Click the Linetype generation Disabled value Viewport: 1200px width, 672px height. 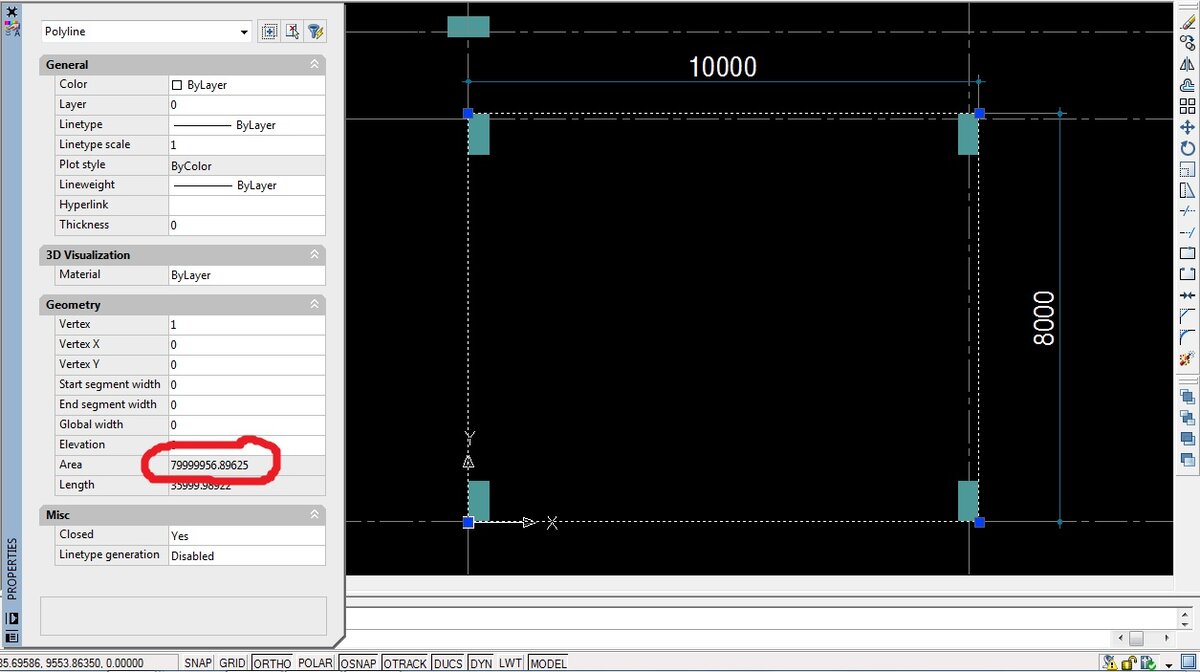[246, 555]
